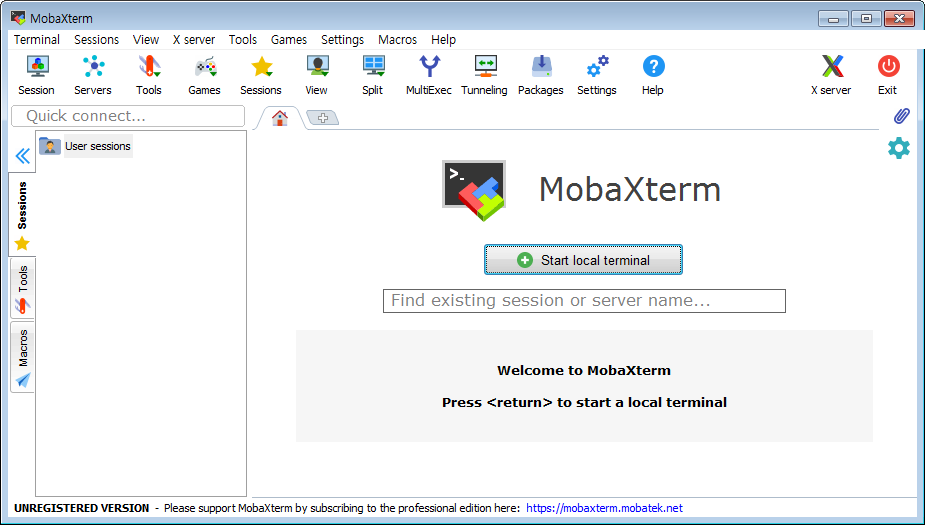Open the Servers toolbar icon
The height and width of the screenshot is (525, 925).
tap(93, 75)
